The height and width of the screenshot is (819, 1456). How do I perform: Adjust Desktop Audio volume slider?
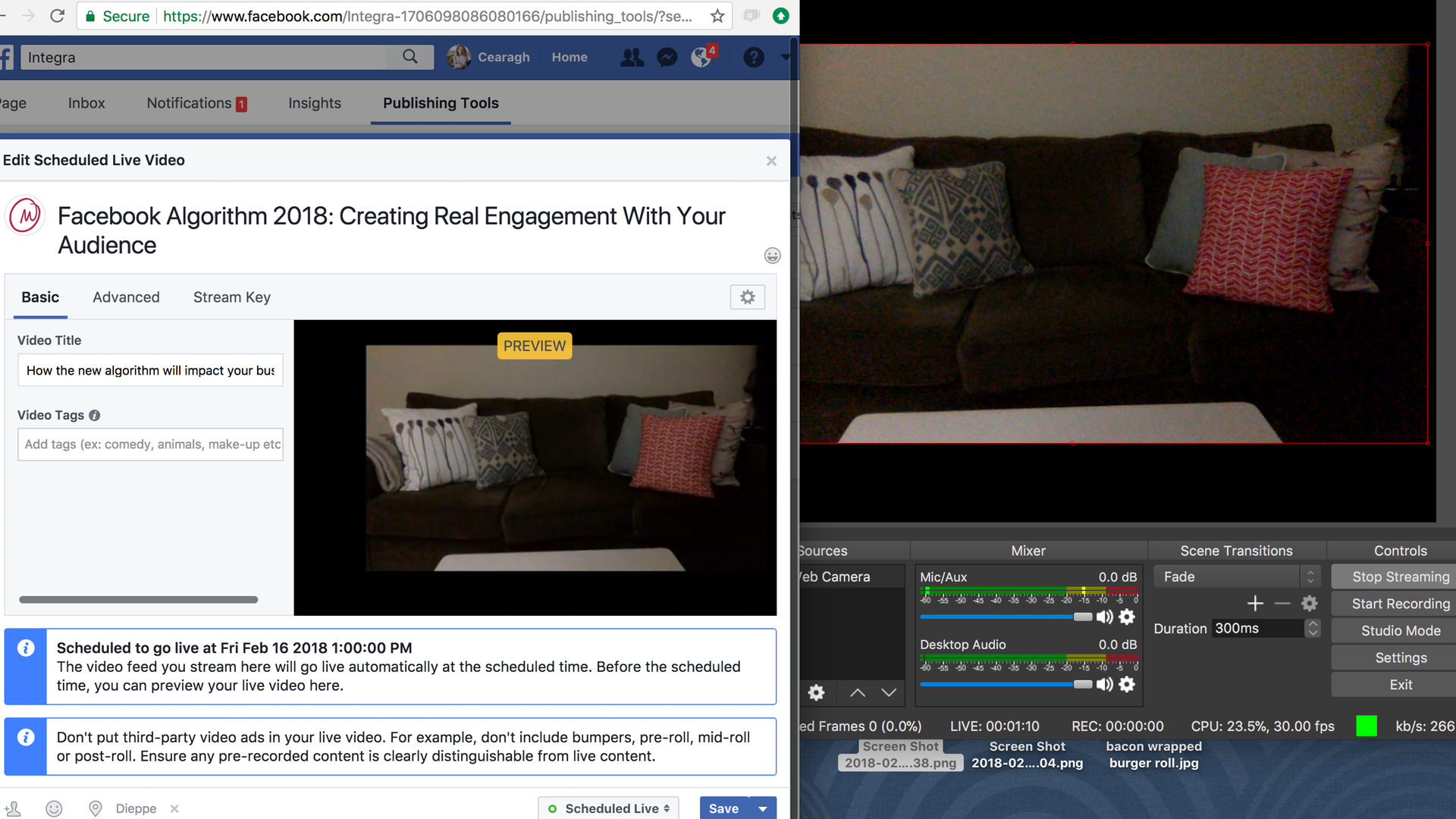tap(1006, 684)
